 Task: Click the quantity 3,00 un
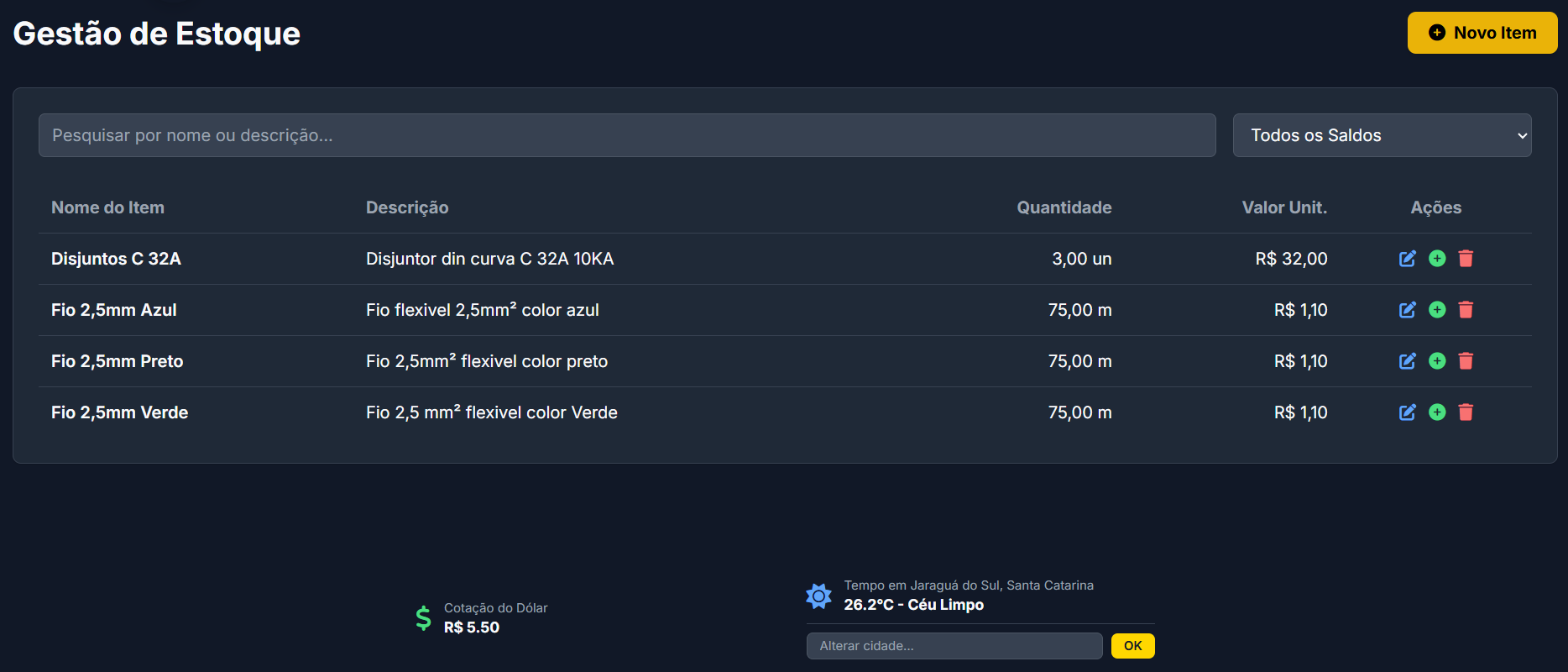tap(1082, 259)
